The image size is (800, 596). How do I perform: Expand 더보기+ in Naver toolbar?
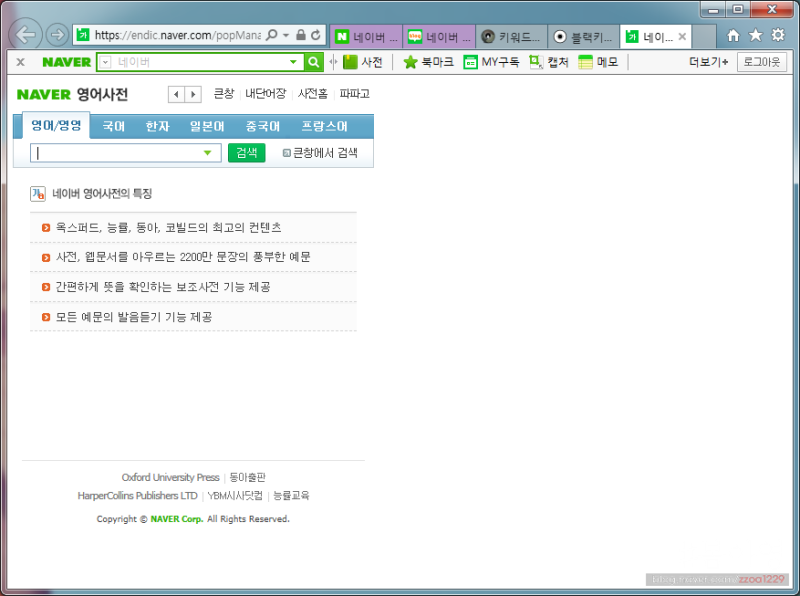click(709, 62)
